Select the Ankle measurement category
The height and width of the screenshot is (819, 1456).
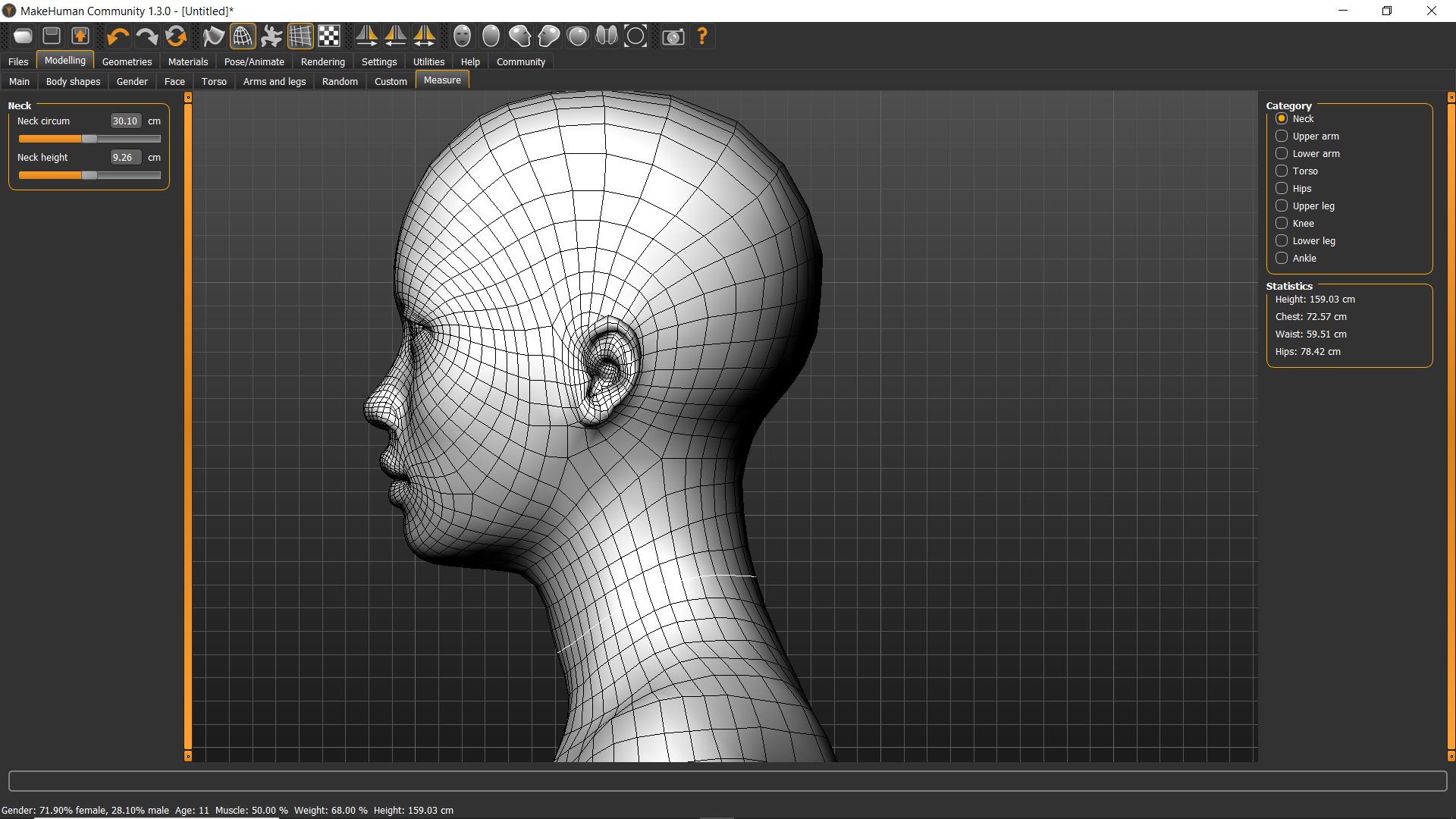coord(1282,259)
